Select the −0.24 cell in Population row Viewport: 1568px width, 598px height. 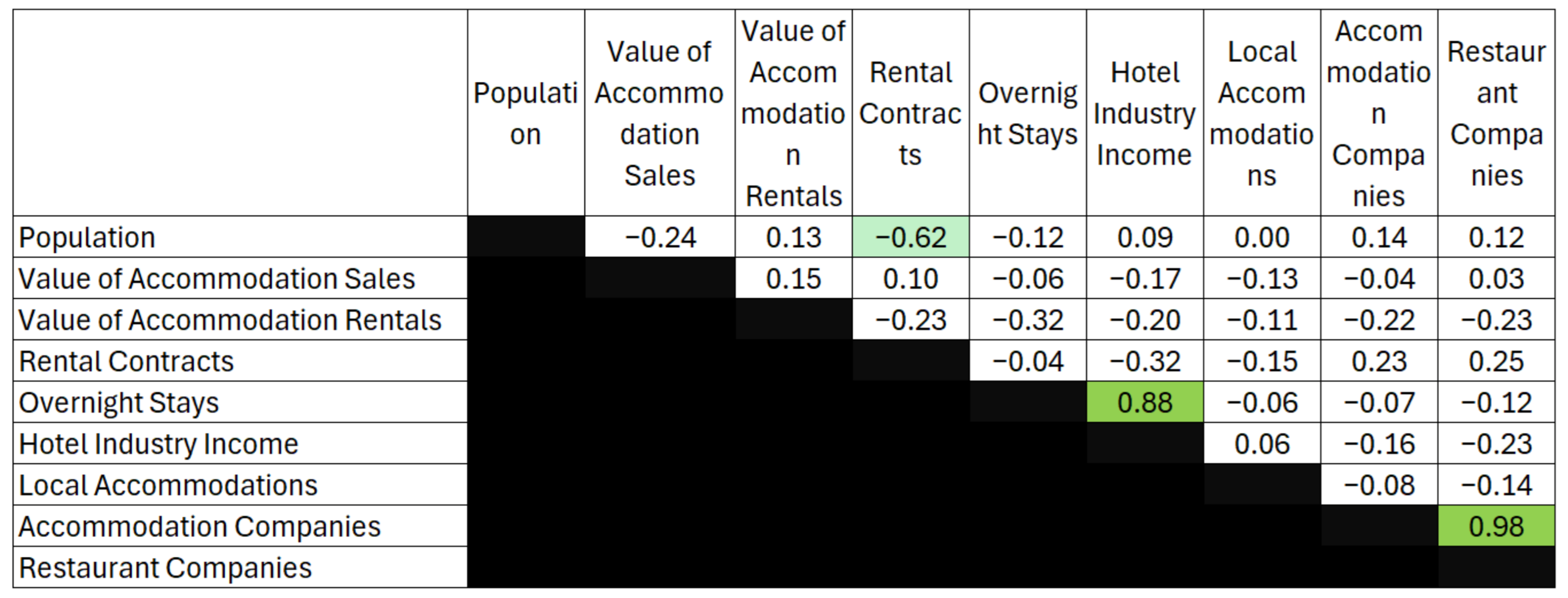pyautogui.click(x=660, y=237)
